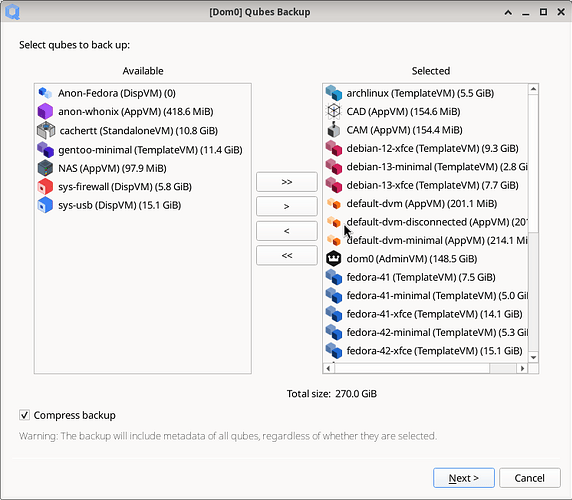Click the fedora-41-xfce template icon

tap(333, 314)
